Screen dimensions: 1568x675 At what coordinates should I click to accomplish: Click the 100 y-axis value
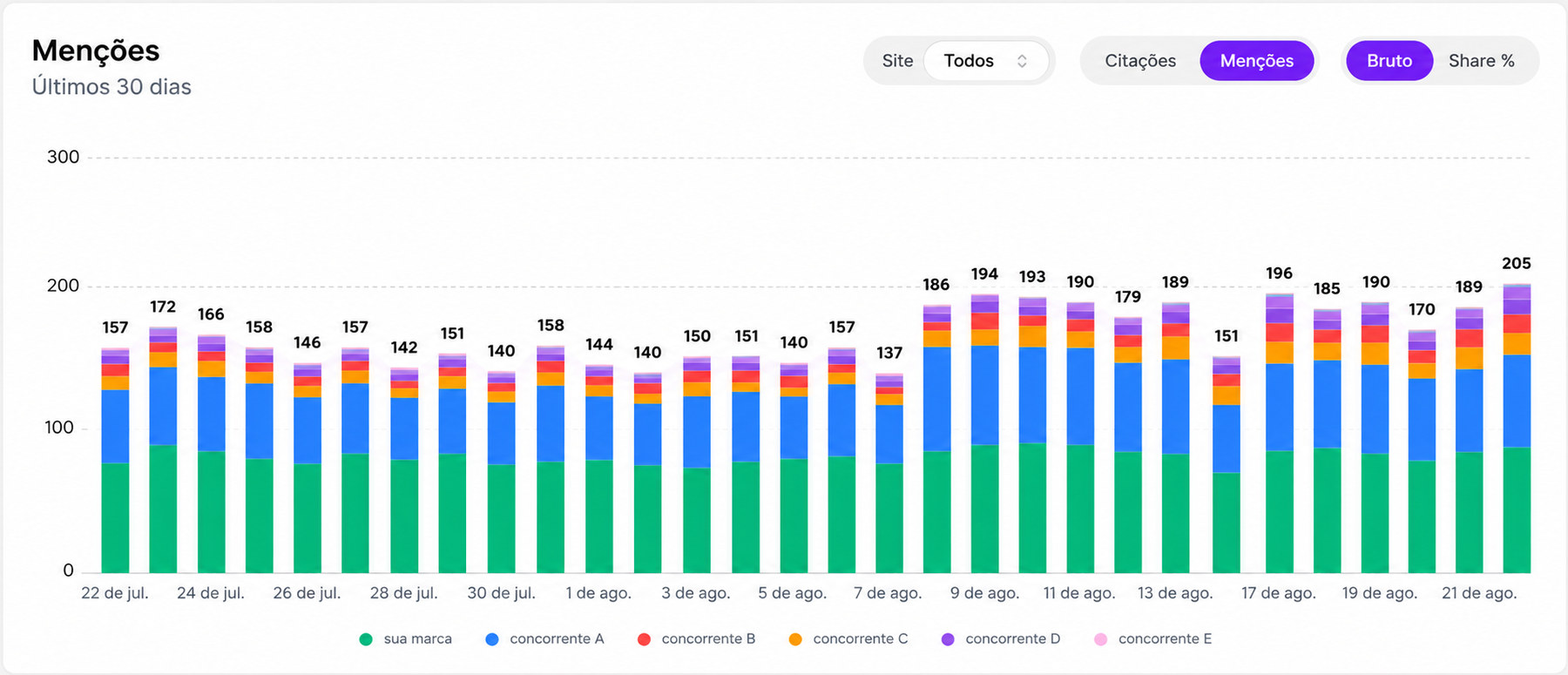click(x=60, y=428)
